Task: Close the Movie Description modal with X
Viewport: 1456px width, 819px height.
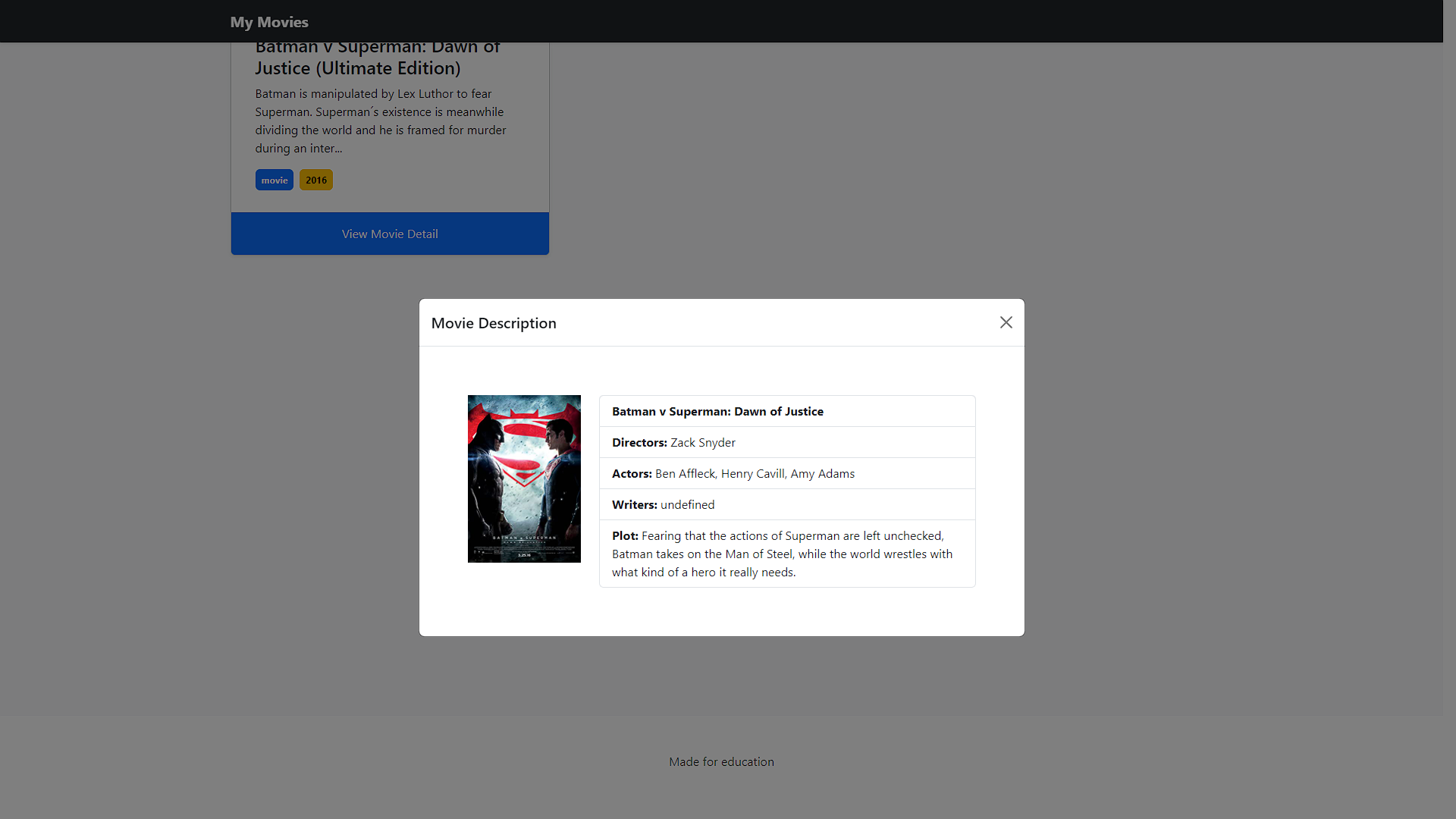Action: click(x=1006, y=323)
